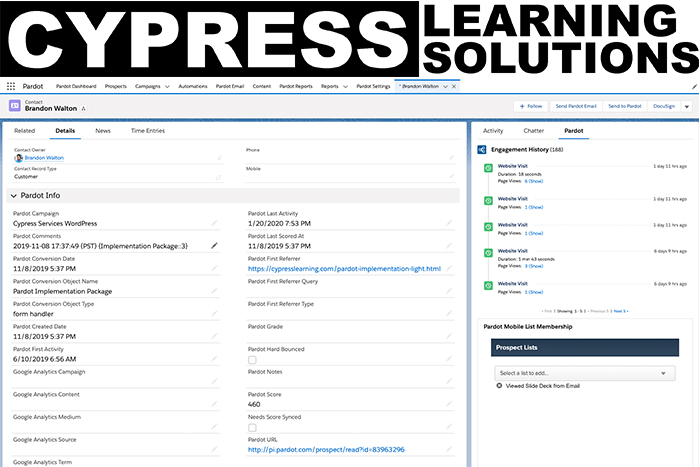Open more actions dropdown next to DocuSign
700x467 pixels.
point(687,106)
